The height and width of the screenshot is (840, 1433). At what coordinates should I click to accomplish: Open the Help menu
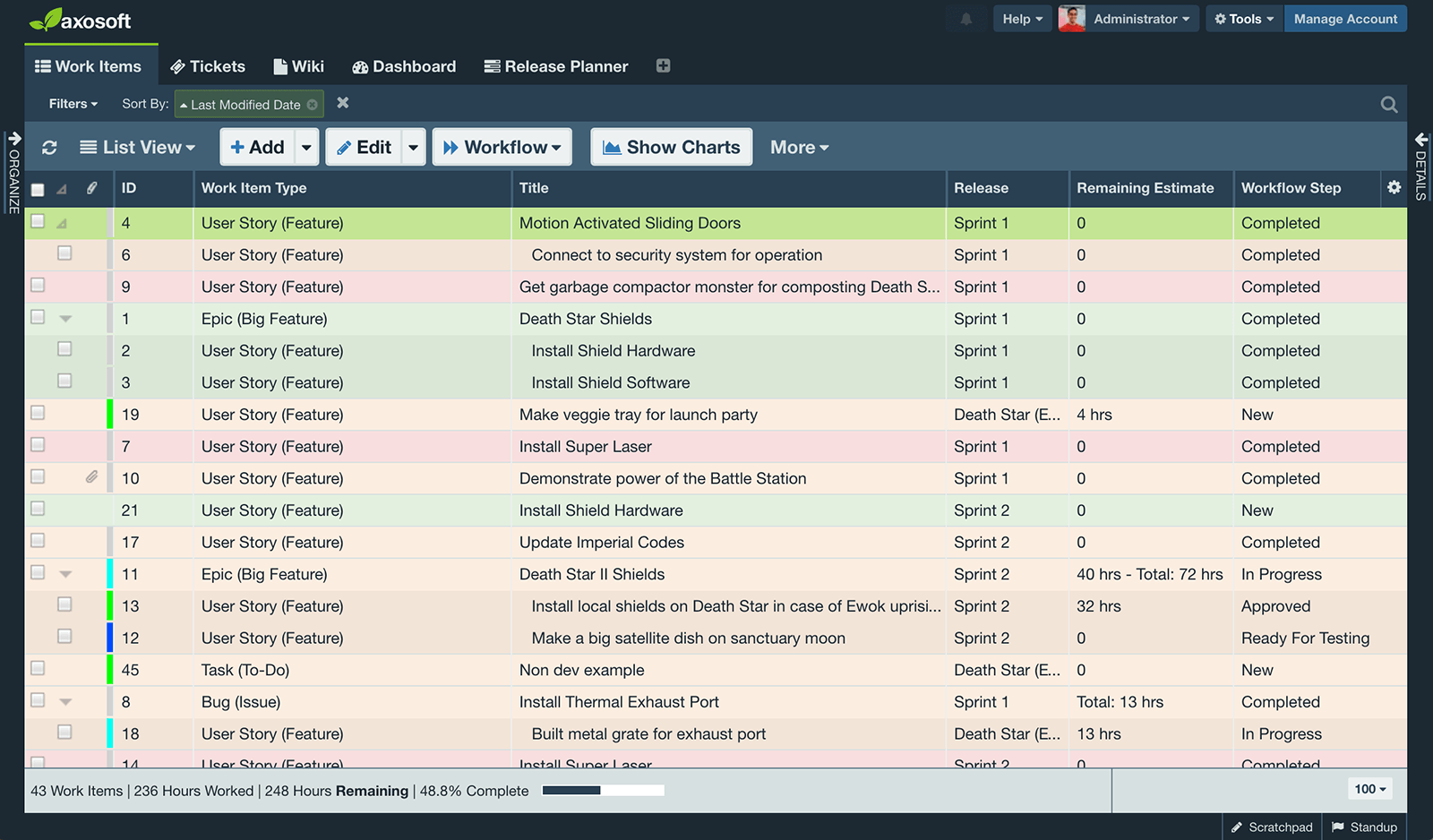tap(1022, 19)
